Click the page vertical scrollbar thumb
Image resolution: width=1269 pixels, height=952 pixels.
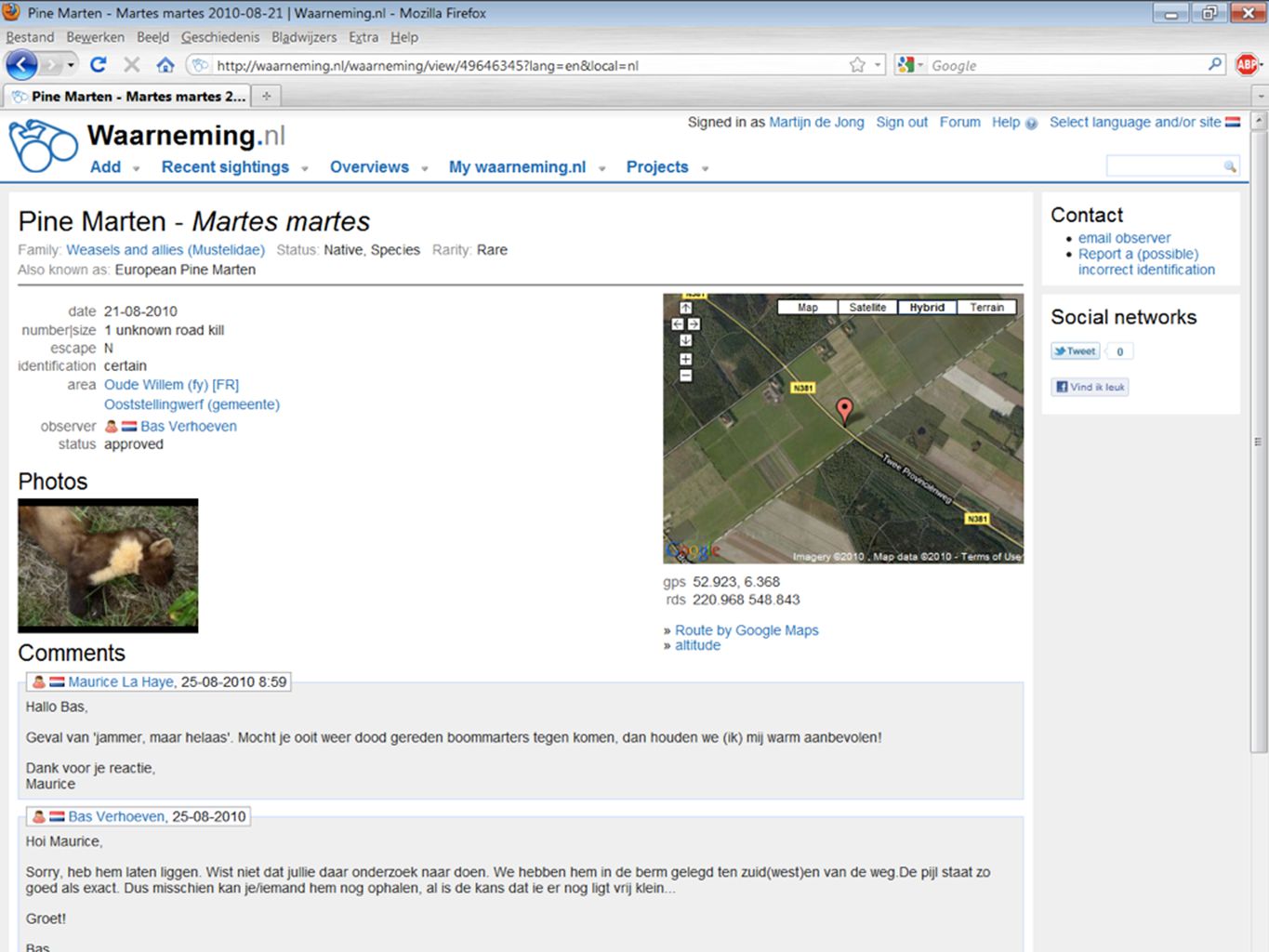[1259, 443]
